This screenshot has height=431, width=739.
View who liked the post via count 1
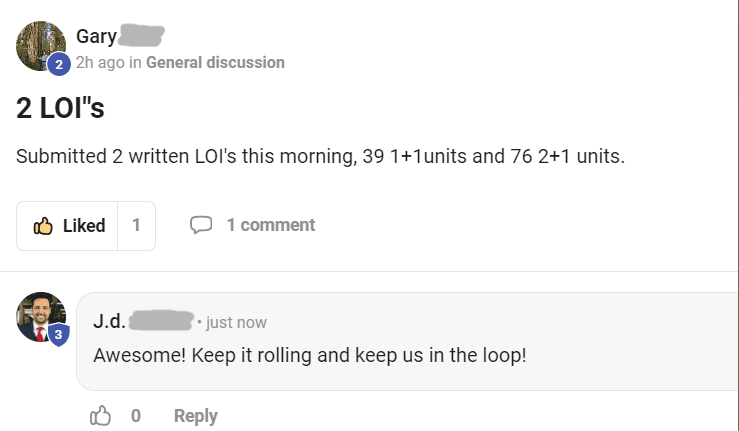[x=136, y=226]
